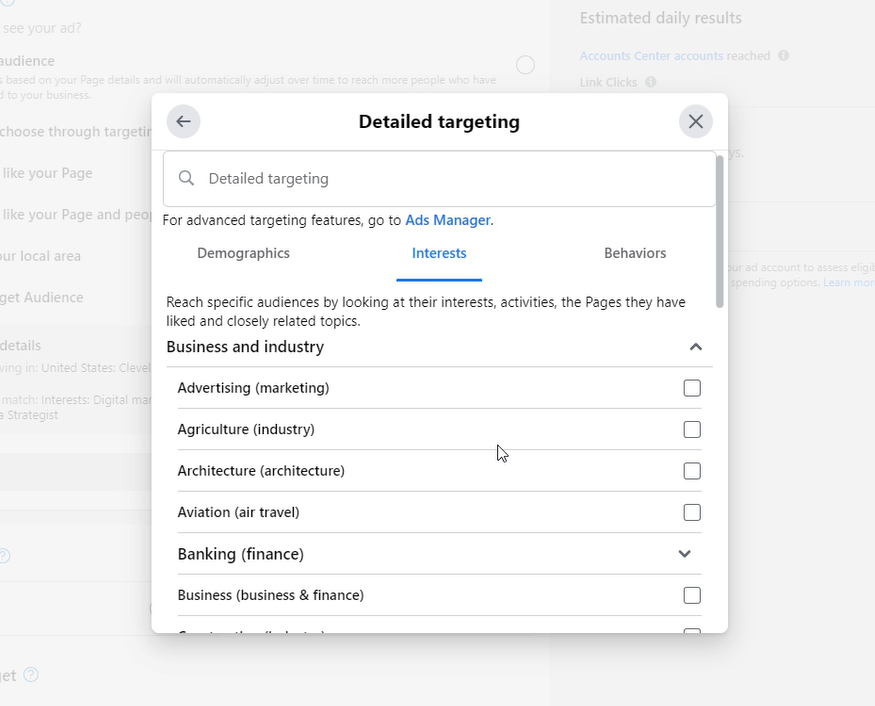Enable the Advertising (marketing) checkbox
875x706 pixels.
coord(691,387)
